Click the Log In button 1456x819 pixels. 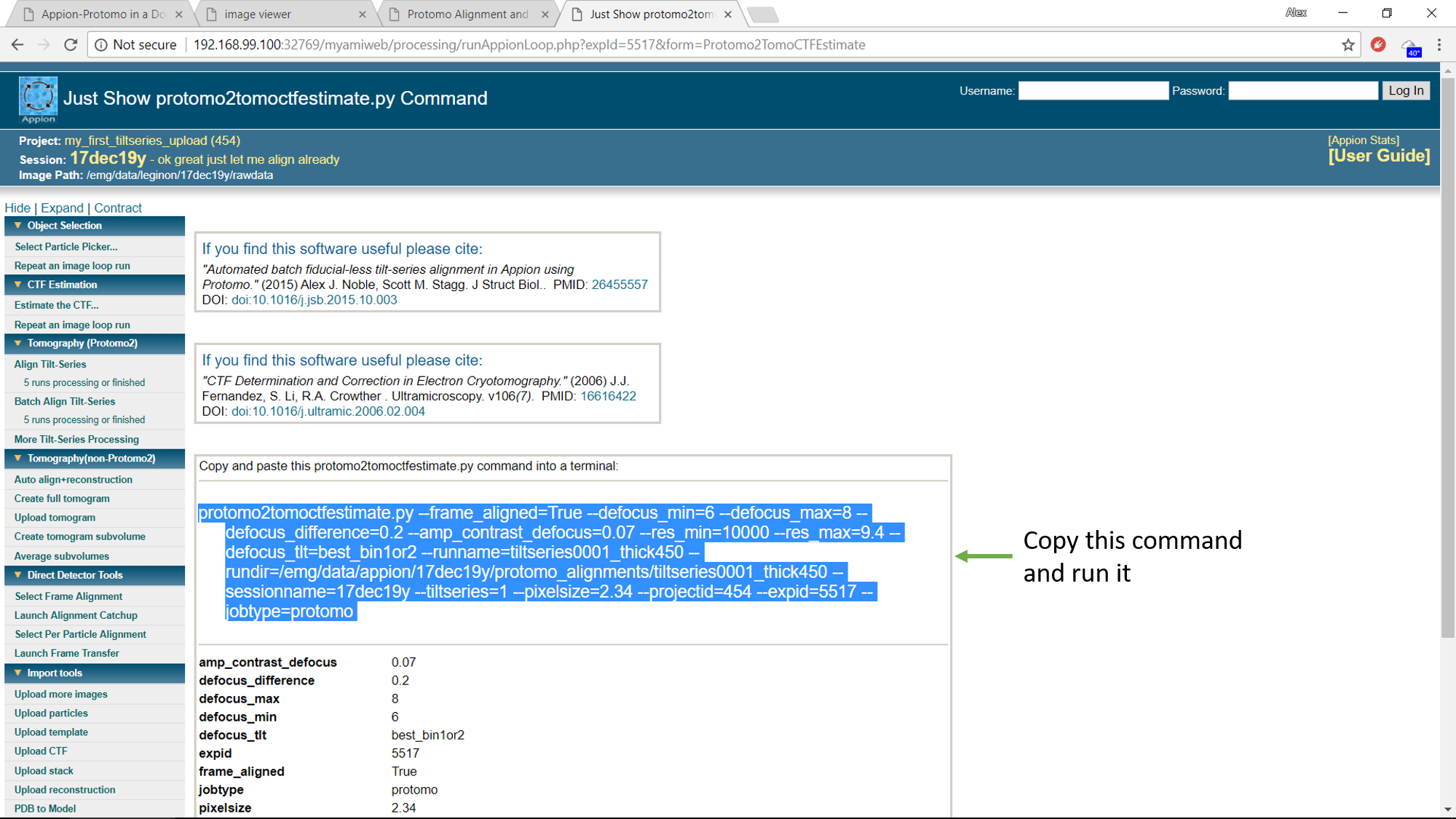click(x=1406, y=90)
